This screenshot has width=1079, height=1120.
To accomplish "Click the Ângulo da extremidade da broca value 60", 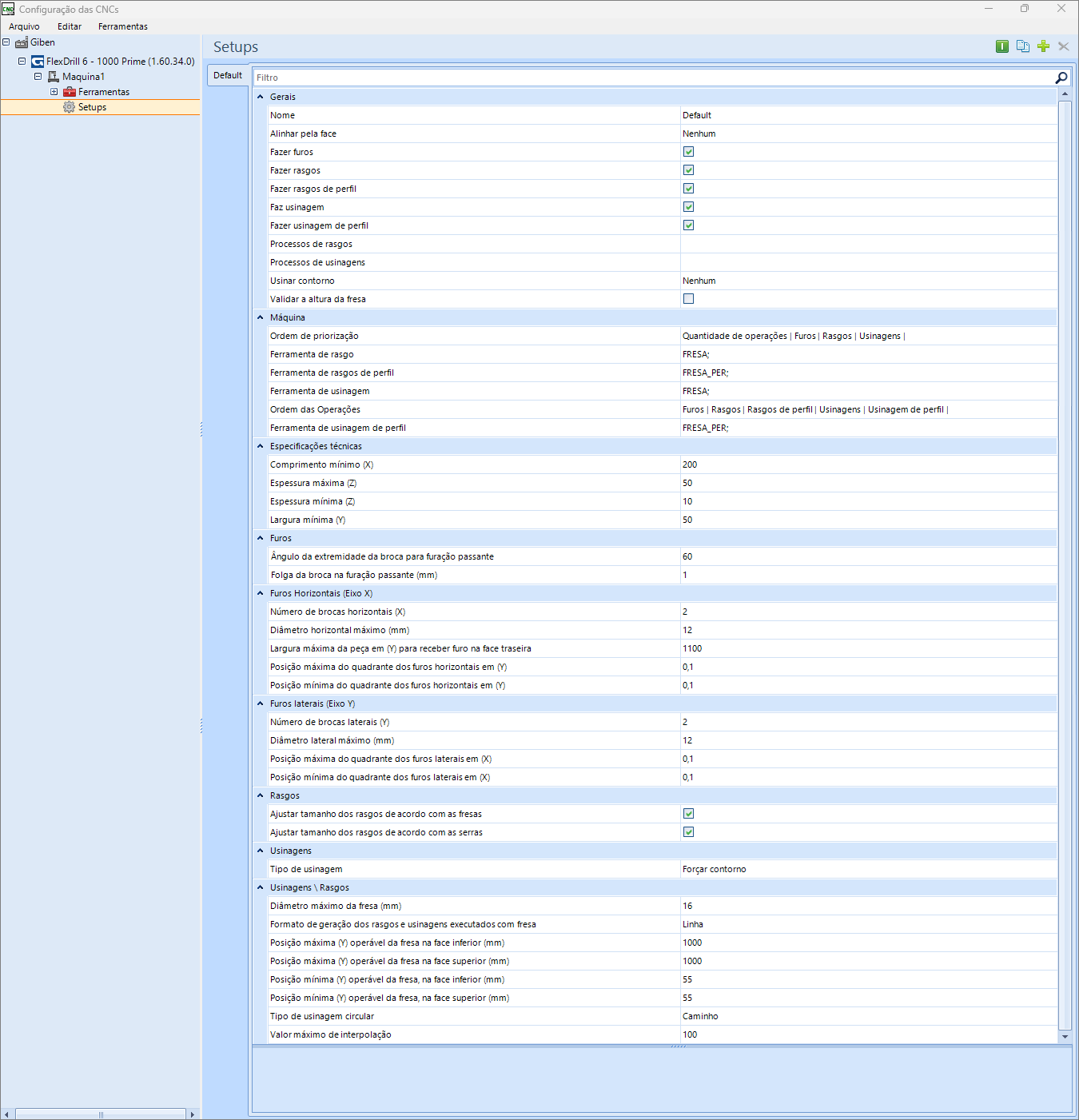I will coord(869,556).
